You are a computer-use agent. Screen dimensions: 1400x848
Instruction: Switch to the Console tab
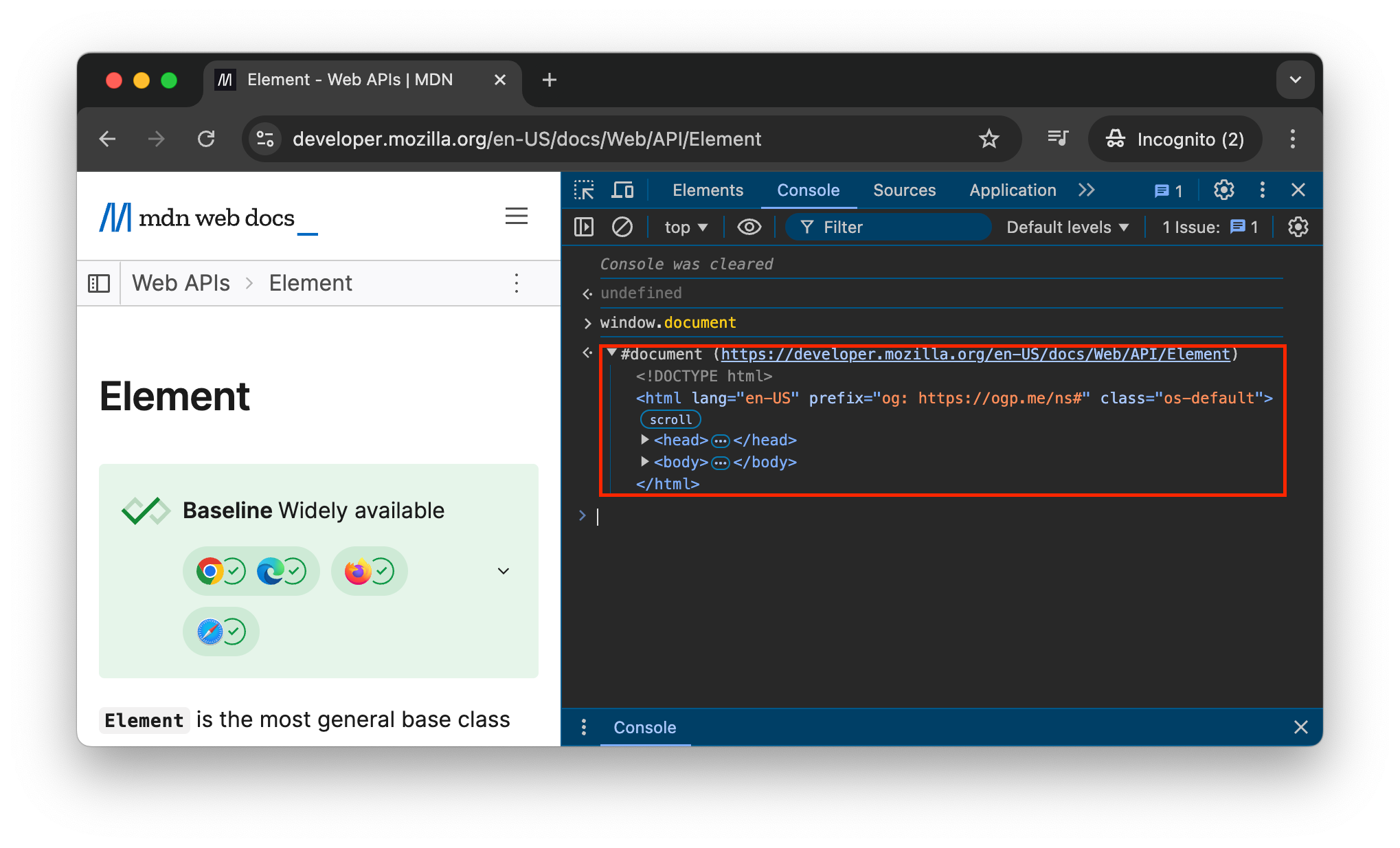tap(808, 190)
